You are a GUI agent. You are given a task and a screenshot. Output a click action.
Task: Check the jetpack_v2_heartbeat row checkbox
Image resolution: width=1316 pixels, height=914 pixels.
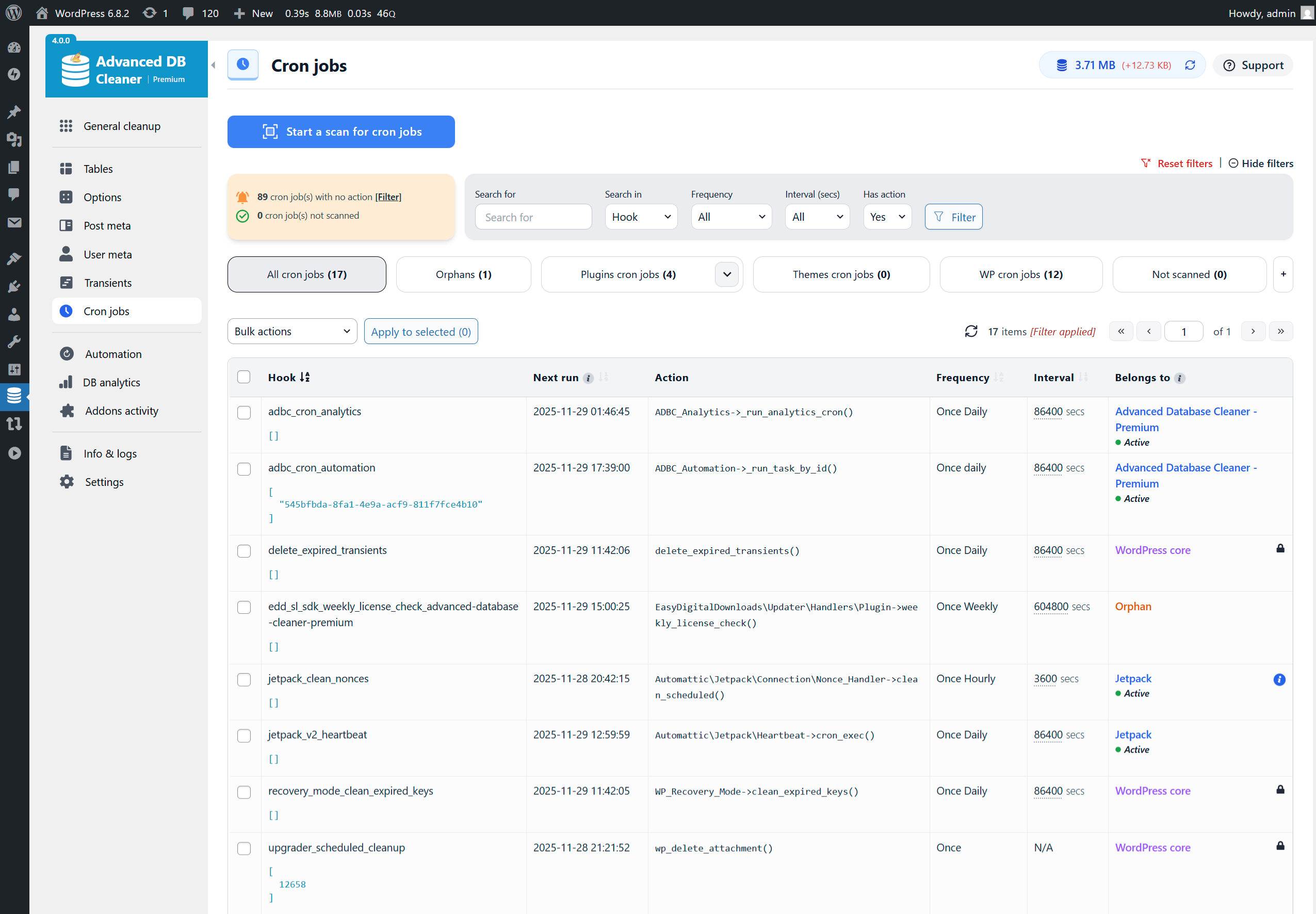[x=244, y=736]
